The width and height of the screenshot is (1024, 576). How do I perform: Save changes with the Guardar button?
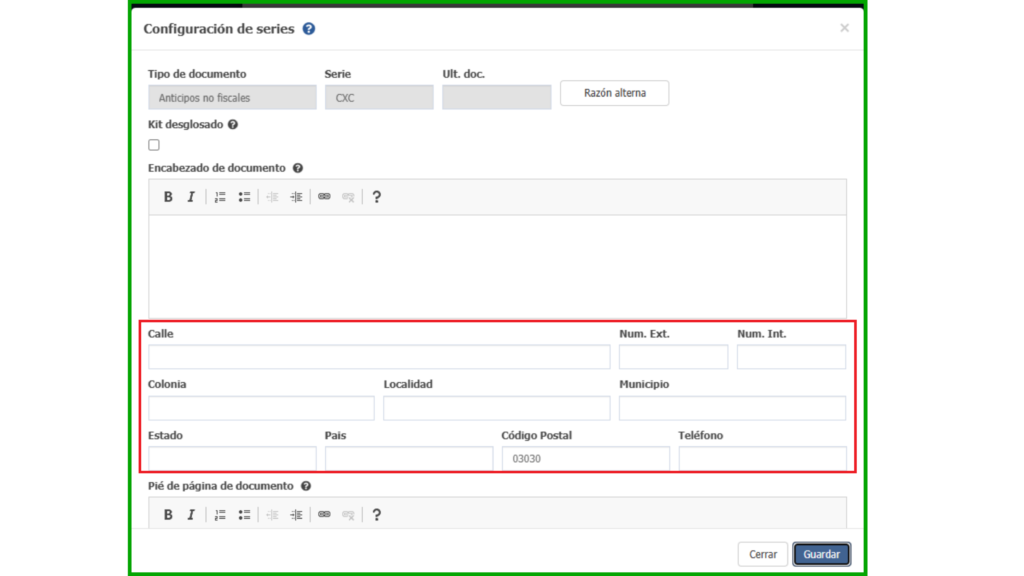coord(821,554)
